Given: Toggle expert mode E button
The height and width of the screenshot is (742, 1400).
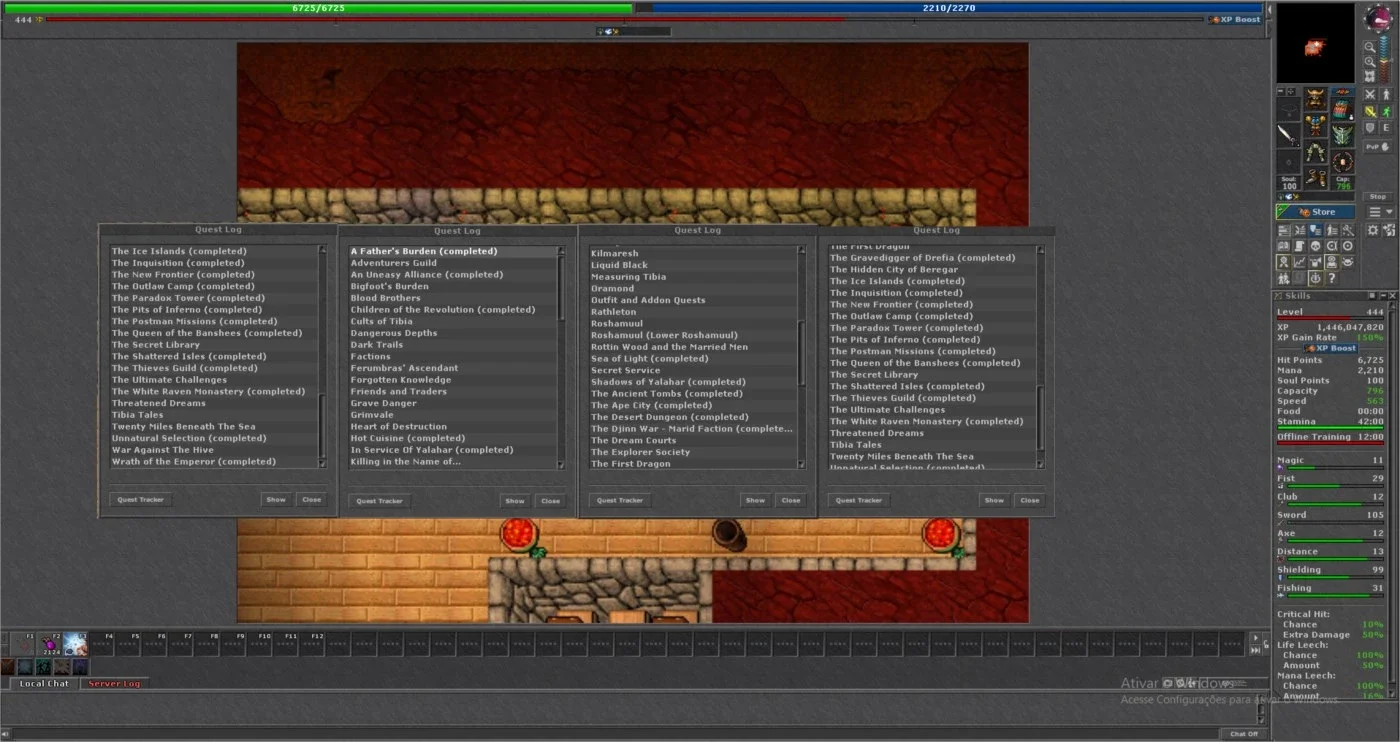Looking at the screenshot, I should coord(1386,127).
